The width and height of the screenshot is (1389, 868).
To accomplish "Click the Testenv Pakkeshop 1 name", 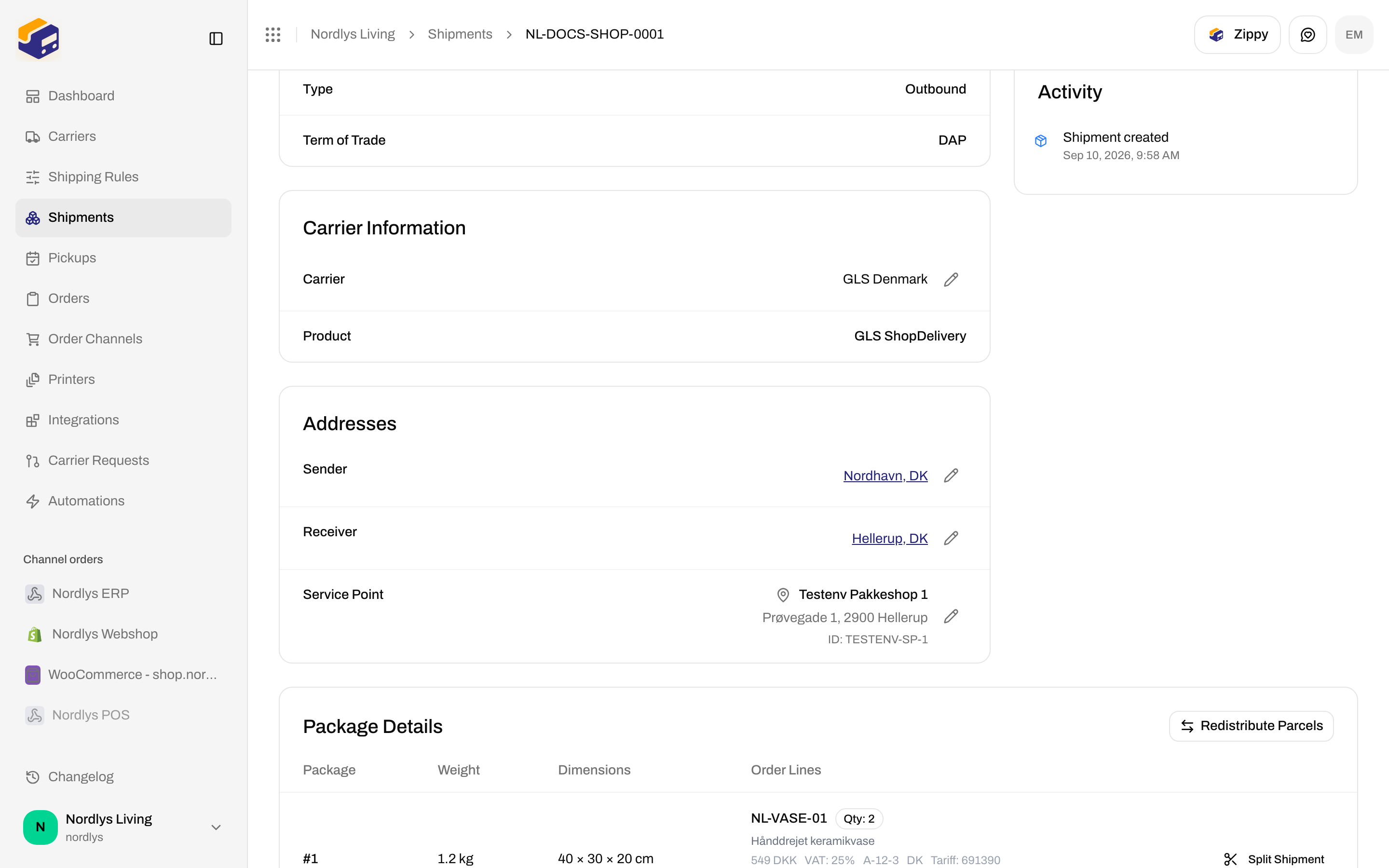I will 863,595.
